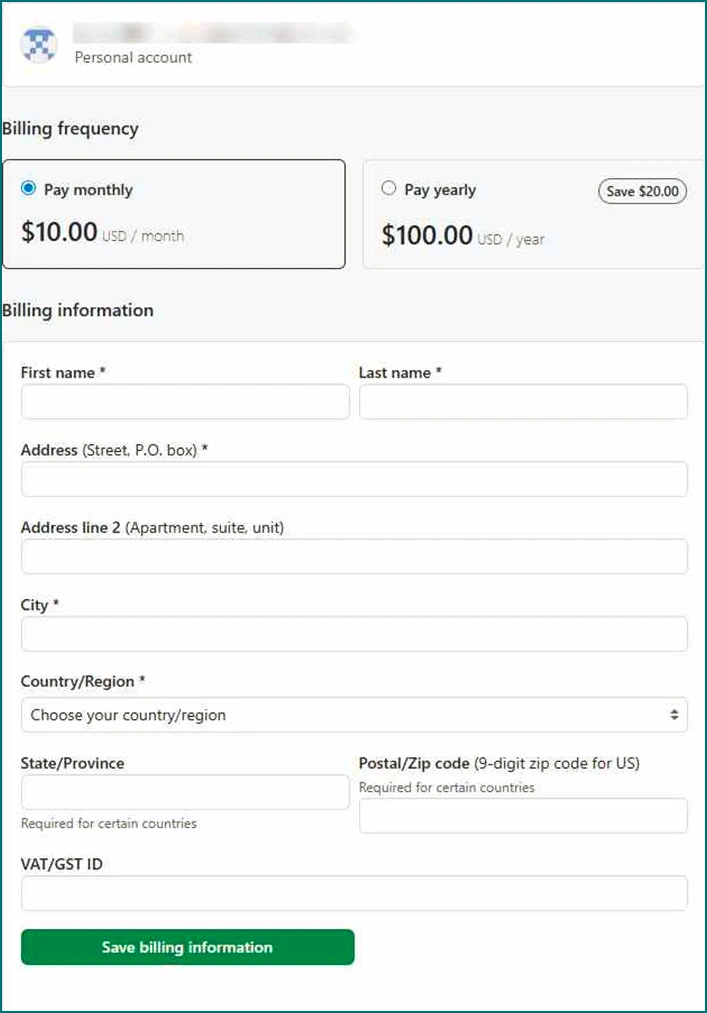
Task: Focus the Address line 2 field
Action: [354, 557]
